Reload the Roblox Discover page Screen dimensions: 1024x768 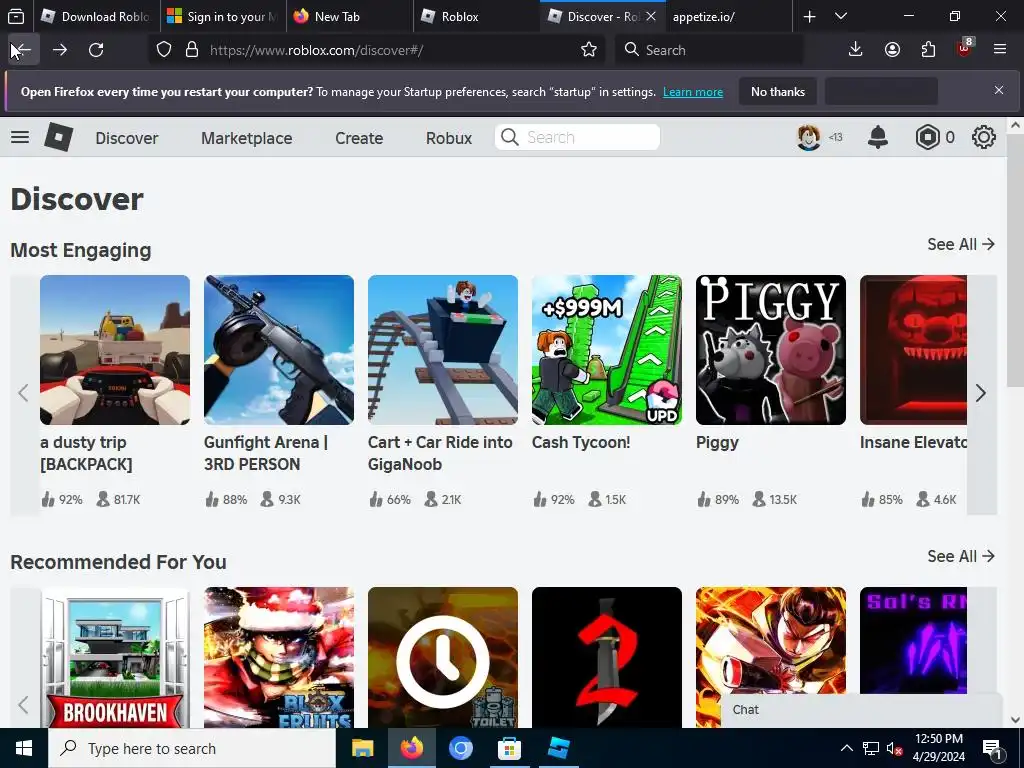tap(96, 50)
